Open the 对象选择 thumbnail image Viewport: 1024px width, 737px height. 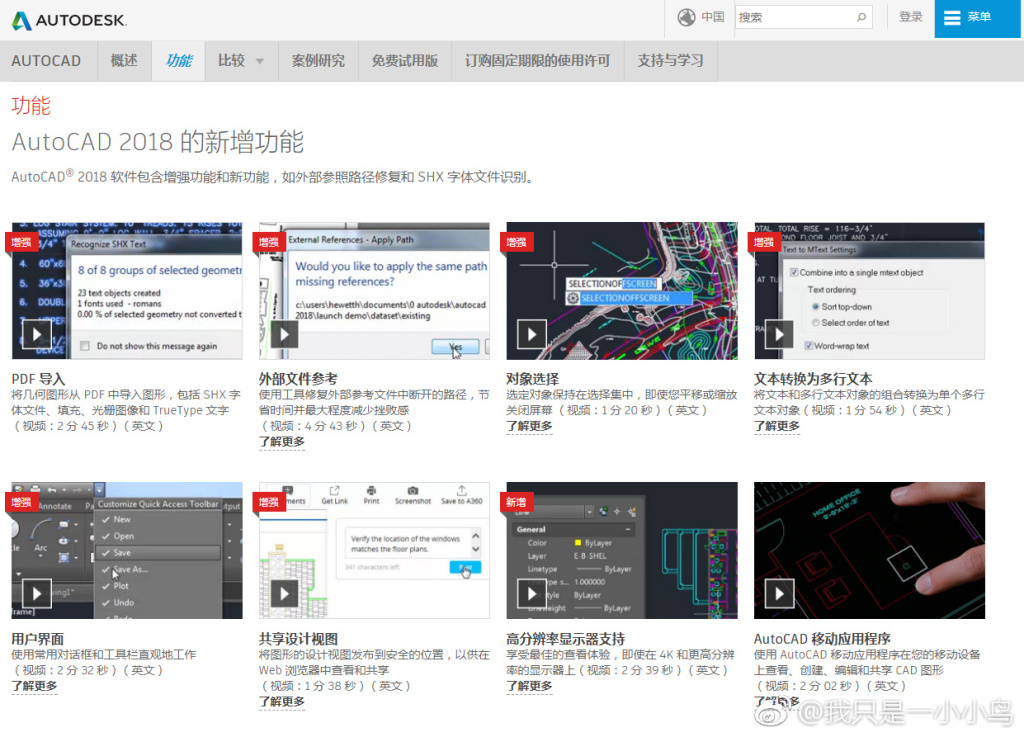[622, 290]
